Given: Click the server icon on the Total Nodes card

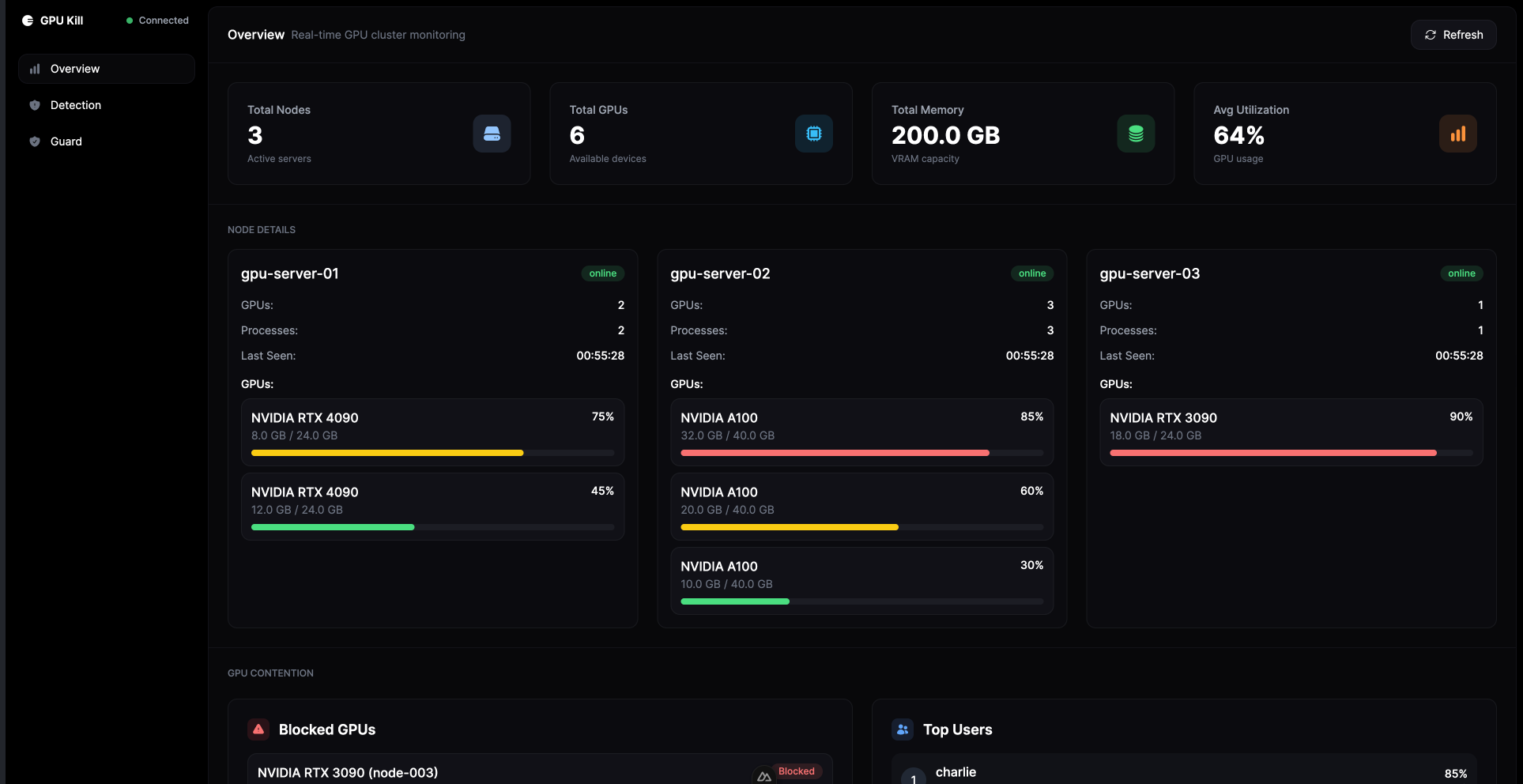Looking at the screenshot, I should tap(492, 134).
